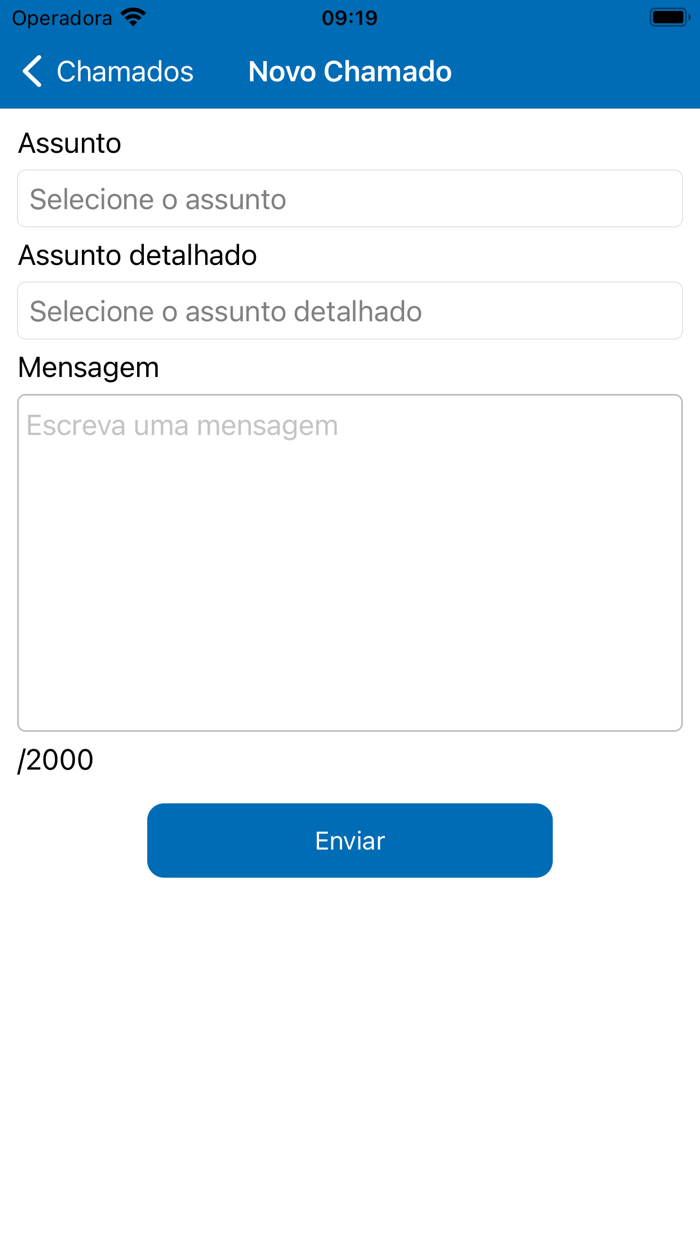Tap the message field placeholder text
The width and height of the screenshot is (700, 1244).
tap(180, 424)
